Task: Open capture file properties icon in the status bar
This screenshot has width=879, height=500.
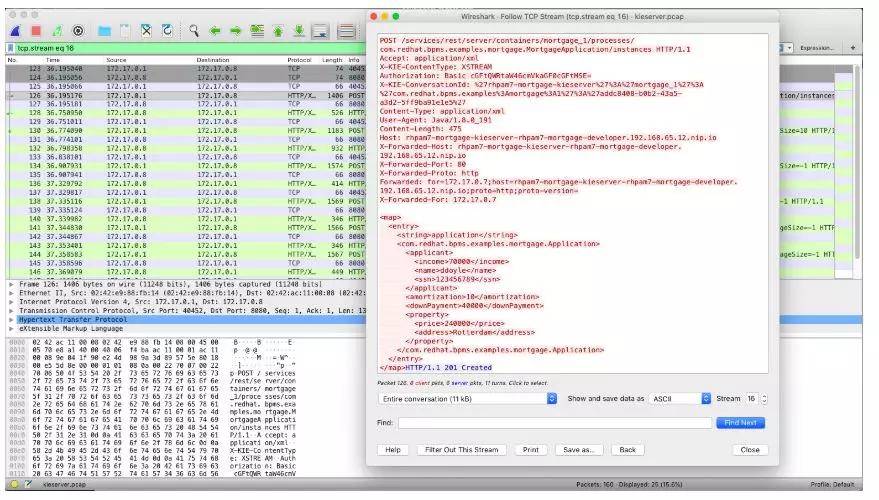Action: (x=27, y=484)
